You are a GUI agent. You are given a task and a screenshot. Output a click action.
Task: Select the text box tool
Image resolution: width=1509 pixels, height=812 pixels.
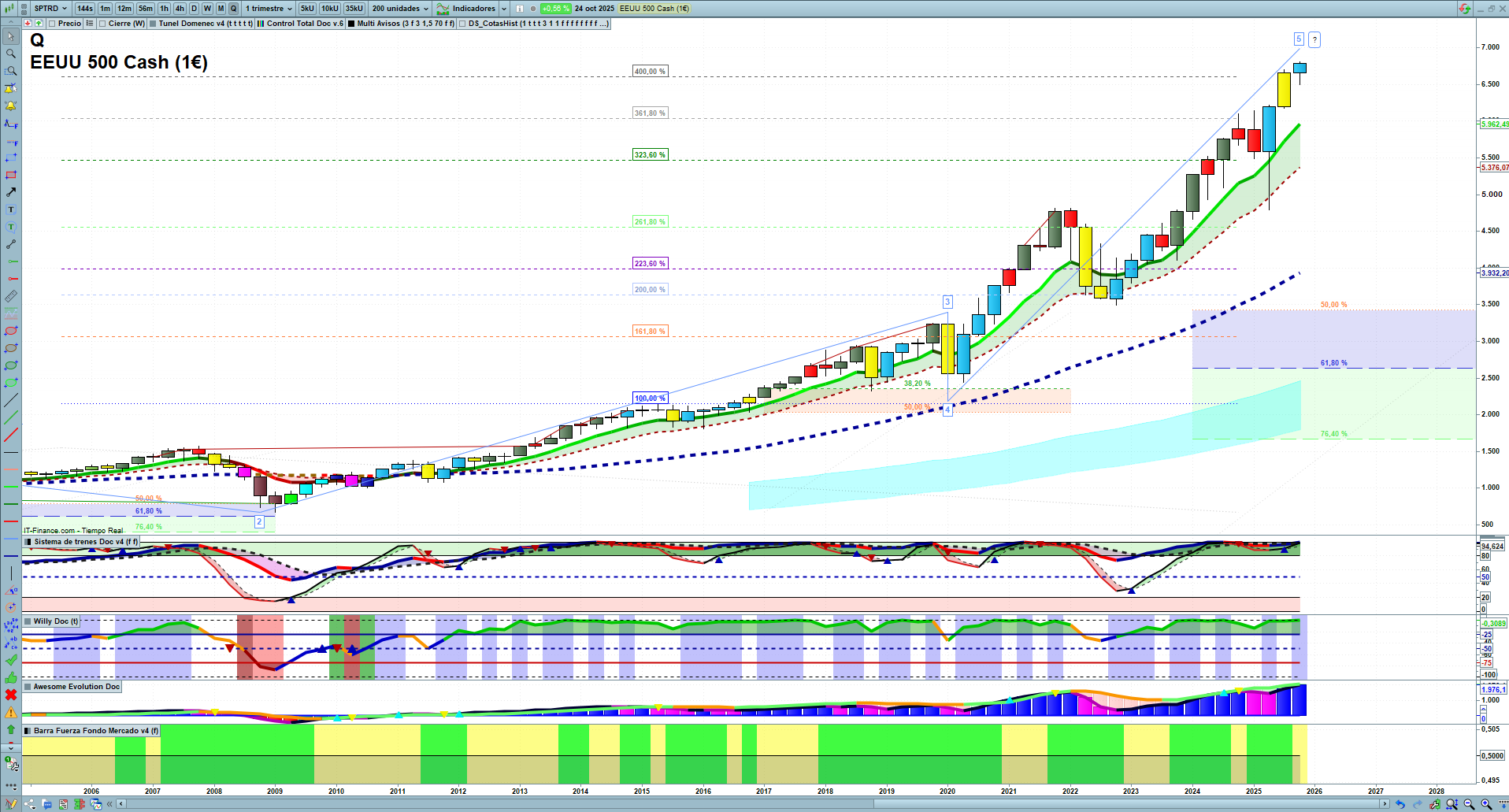click(11, 209)
